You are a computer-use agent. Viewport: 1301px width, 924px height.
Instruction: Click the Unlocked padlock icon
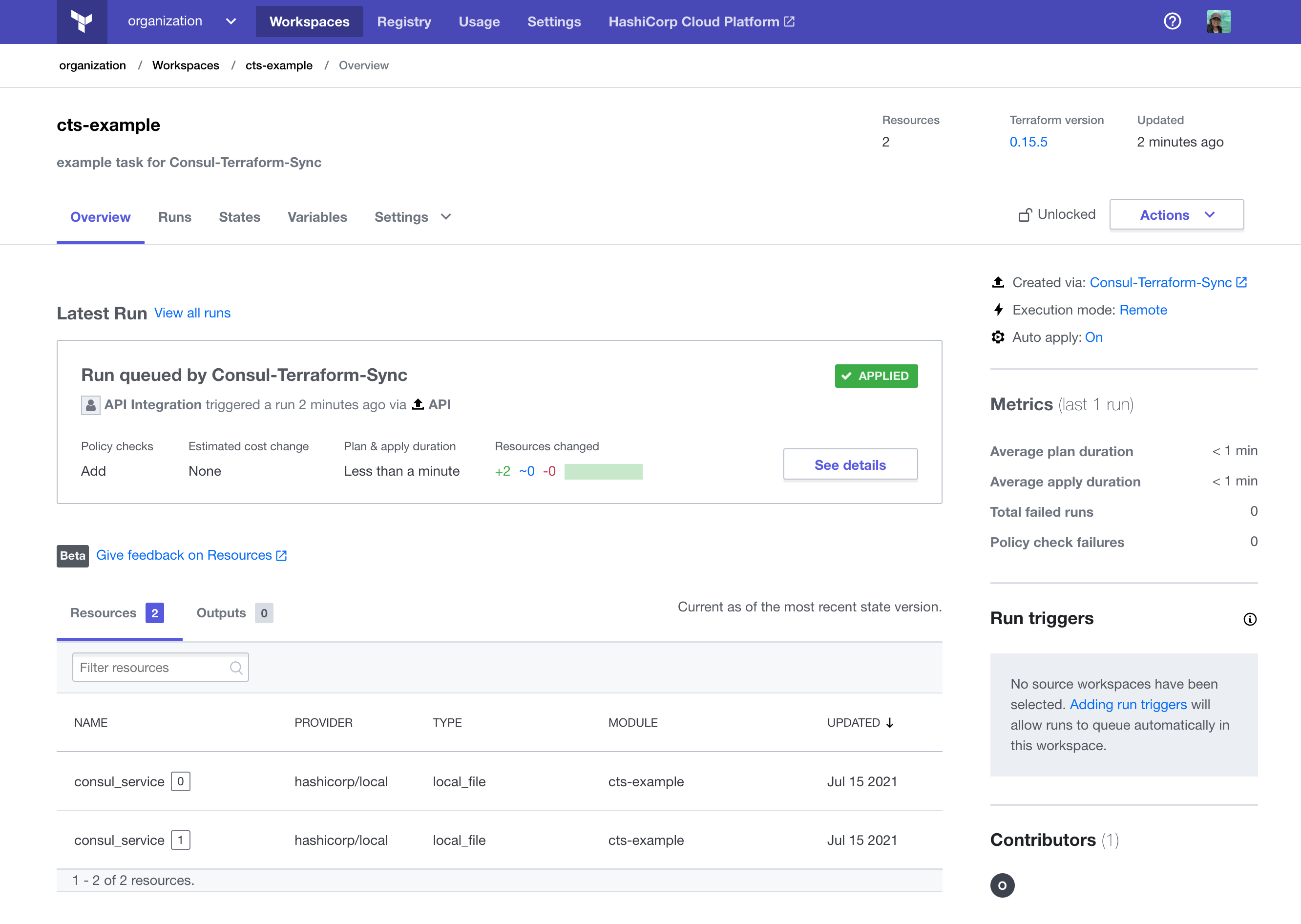click(1025, 215)
